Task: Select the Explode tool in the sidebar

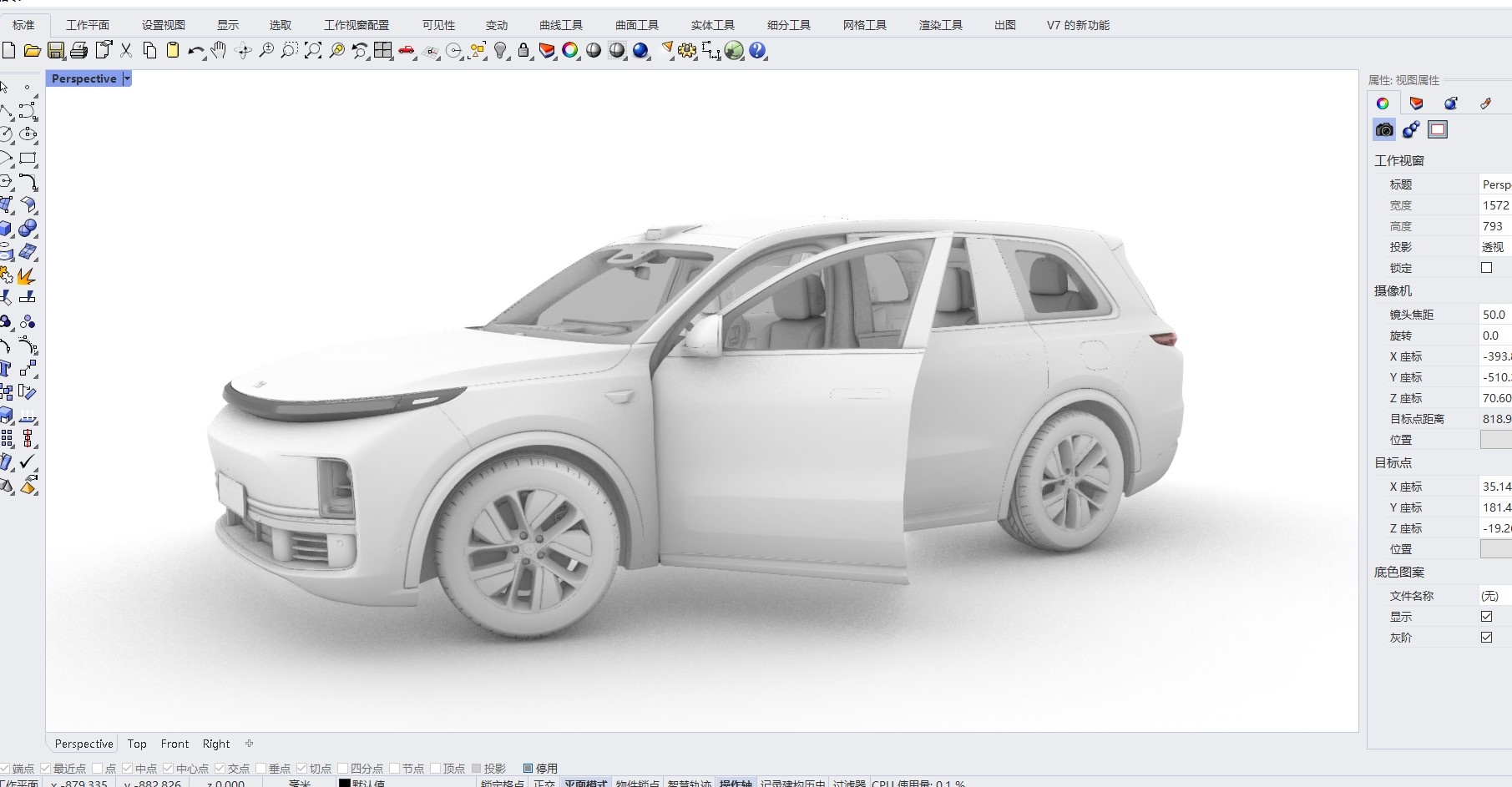Action: (27, 275)
